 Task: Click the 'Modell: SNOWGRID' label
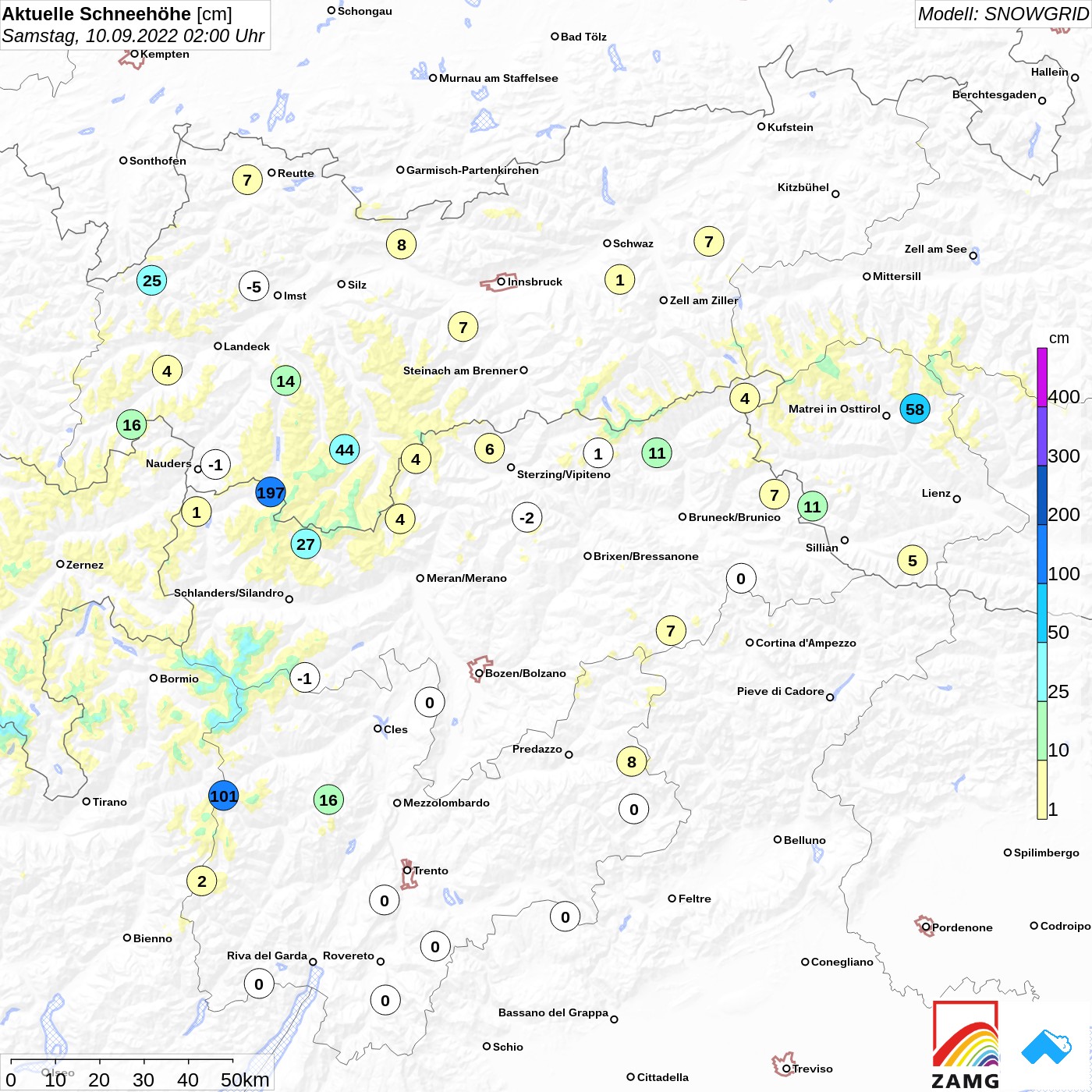tap(1003, 14)
